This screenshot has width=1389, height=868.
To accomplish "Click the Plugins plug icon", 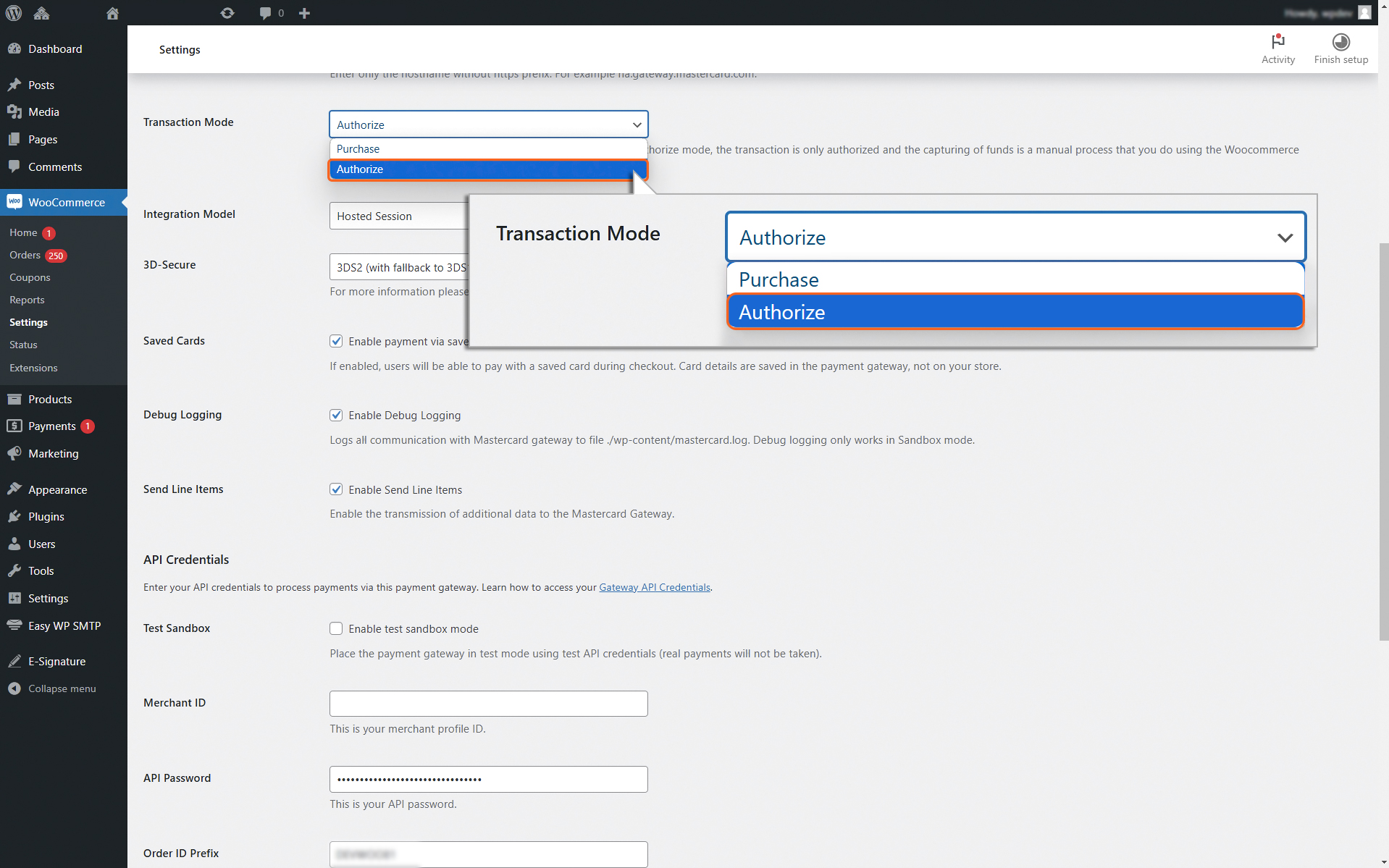I will click(14, 516).
